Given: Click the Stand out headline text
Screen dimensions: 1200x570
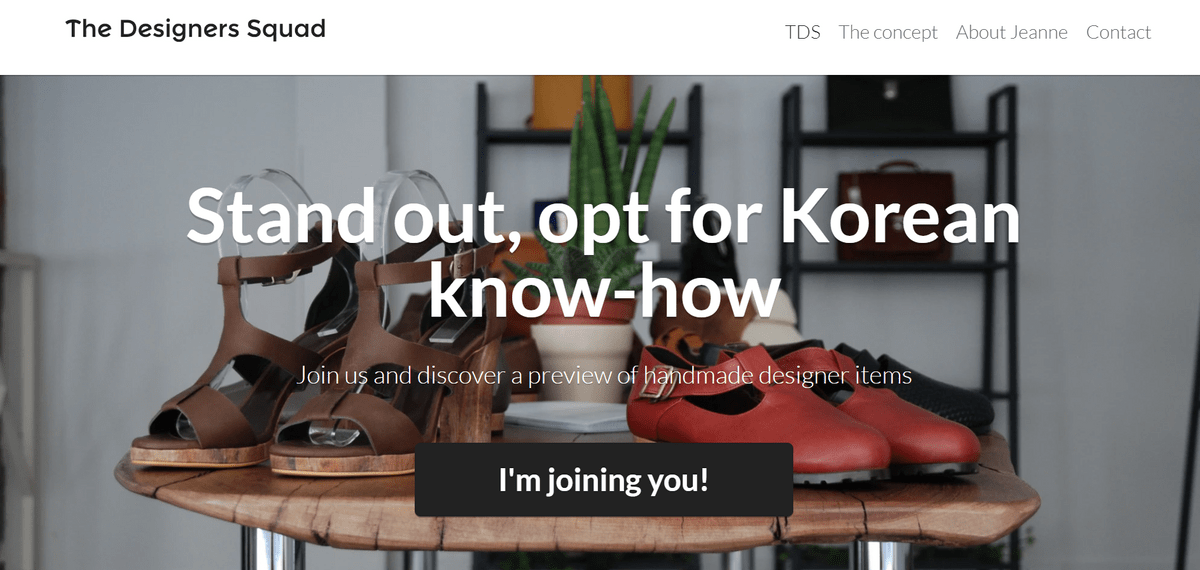Looking at the screenshot, I should (604, 254).
